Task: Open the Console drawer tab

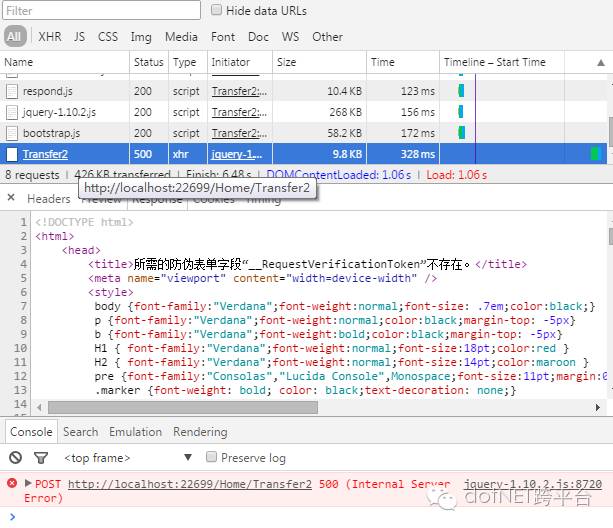Action: tap(31, 432)
